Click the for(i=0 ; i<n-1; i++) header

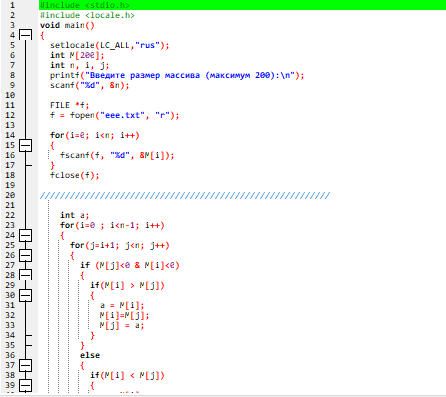click(112, 225)
